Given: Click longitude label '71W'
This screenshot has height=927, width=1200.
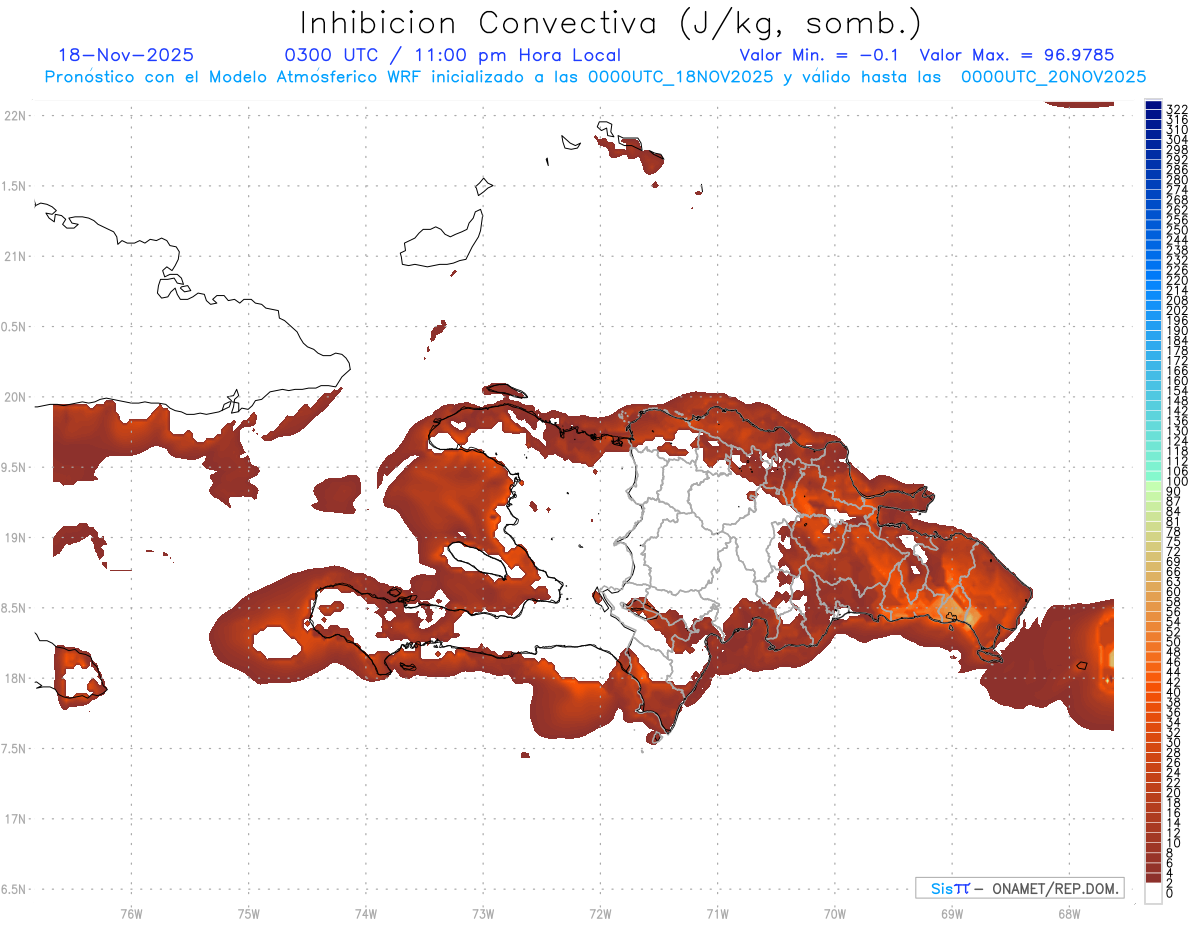Looking at the screenshot, I should click(717, 913).
